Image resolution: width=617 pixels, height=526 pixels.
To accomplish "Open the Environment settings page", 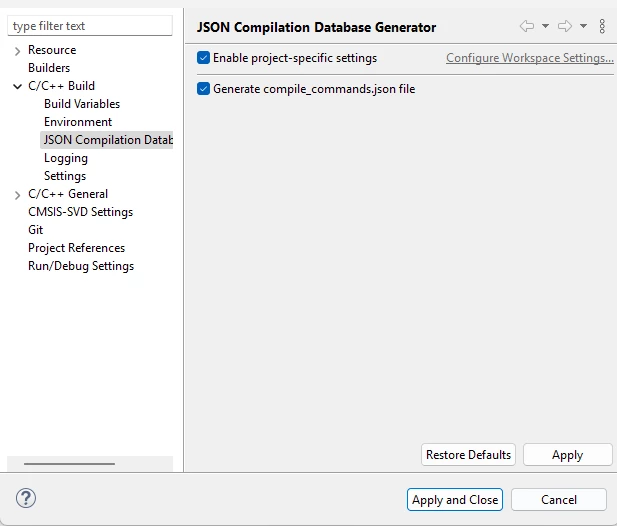I will point(78,122).
